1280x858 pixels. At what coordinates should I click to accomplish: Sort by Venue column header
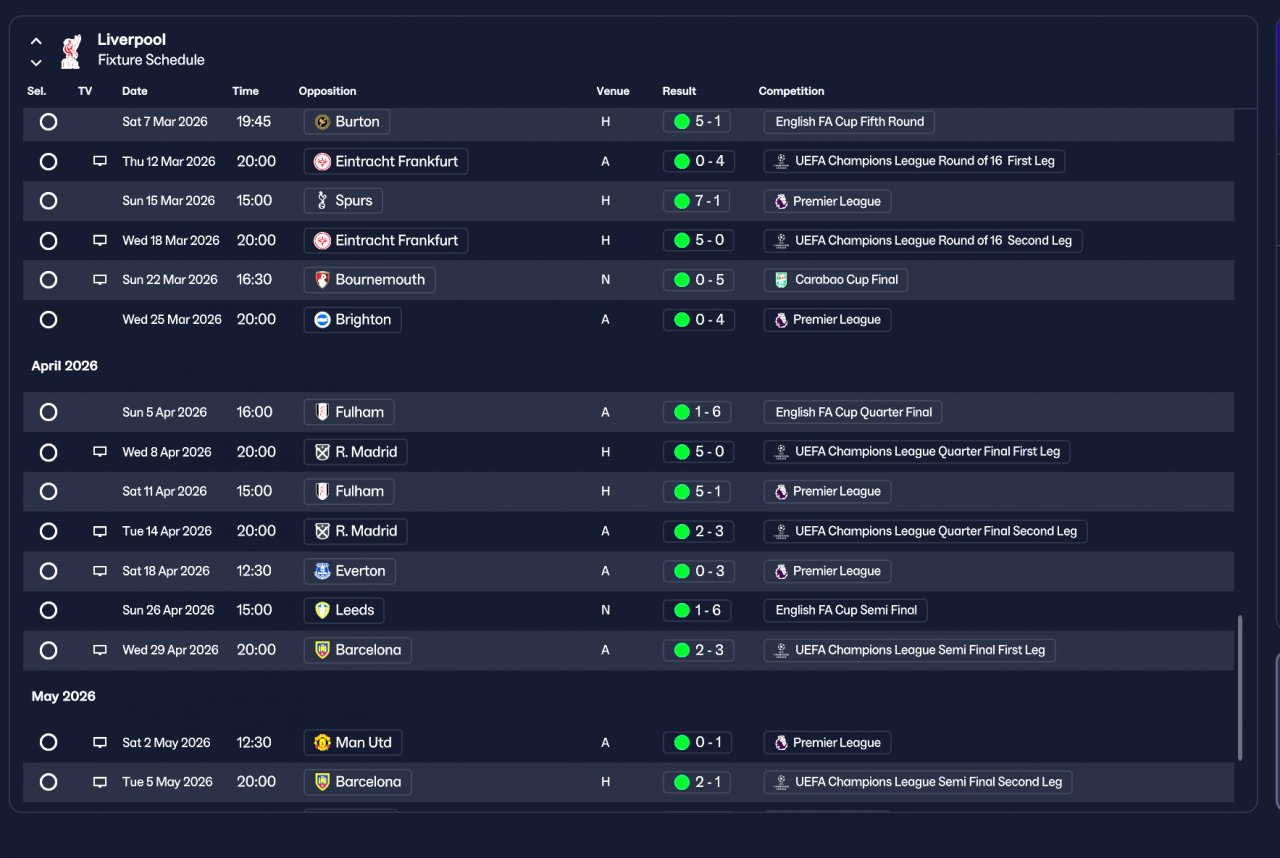pyautogui.click(x=613, y=91)
